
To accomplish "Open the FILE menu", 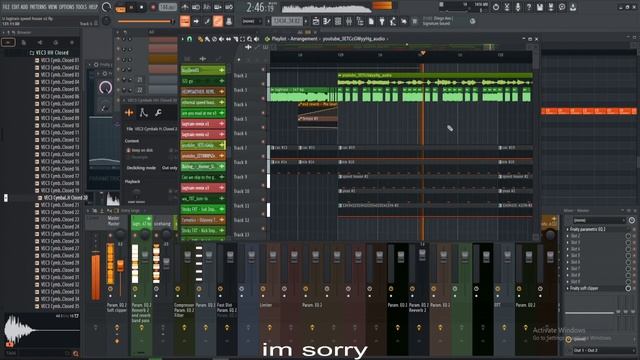I will coord(6,7).
